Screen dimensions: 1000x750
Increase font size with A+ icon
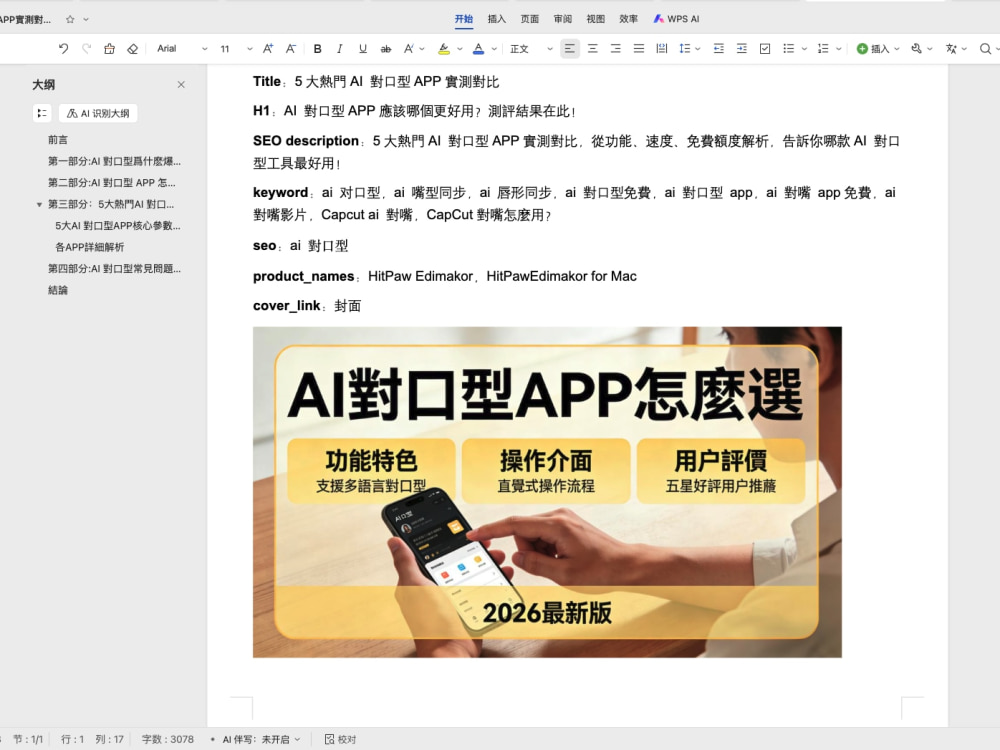[268, 48]
